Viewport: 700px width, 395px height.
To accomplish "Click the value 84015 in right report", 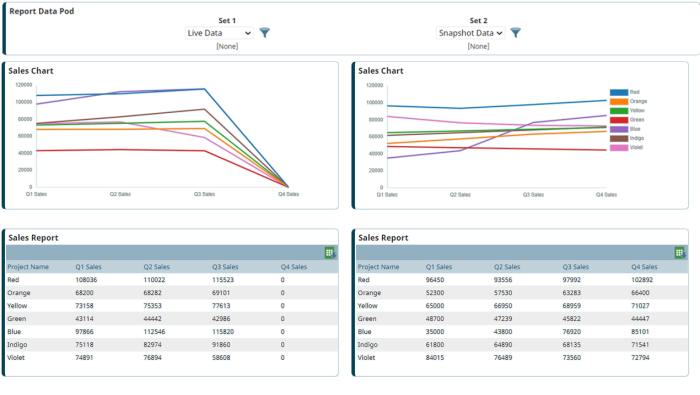I will 435,358.
